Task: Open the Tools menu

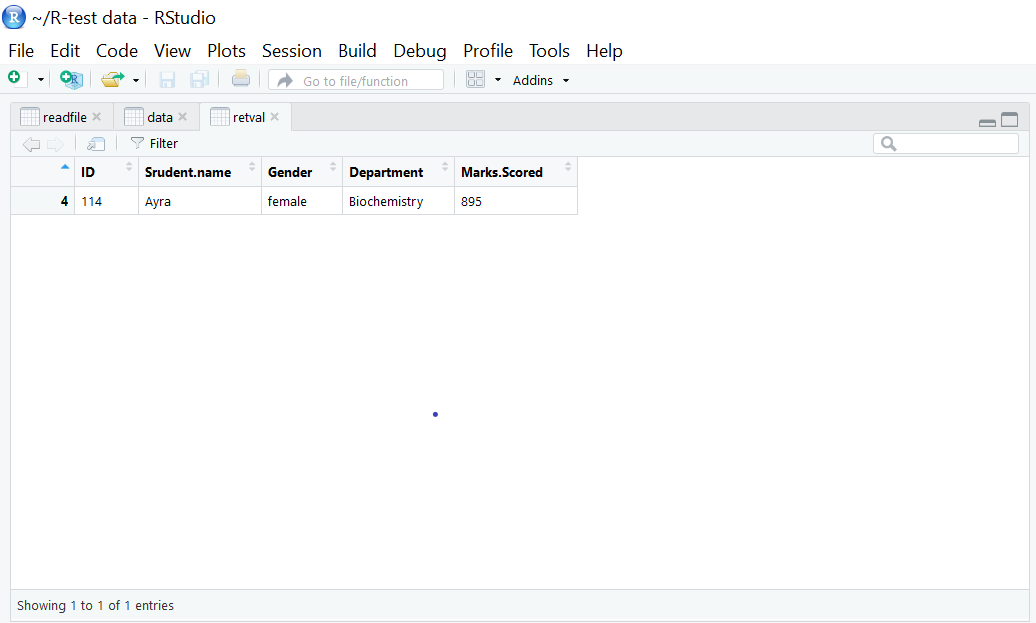Action: (x=549, y=50)
